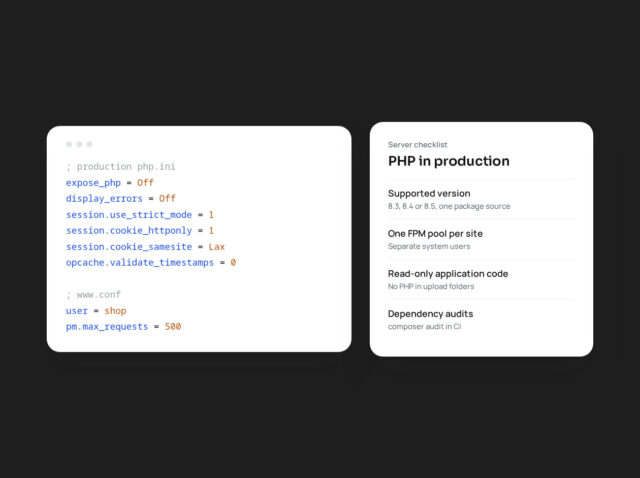640x478 pixels.
Task: Select 'One FPM pool per site' item
Action: click(x=435, y=233)
